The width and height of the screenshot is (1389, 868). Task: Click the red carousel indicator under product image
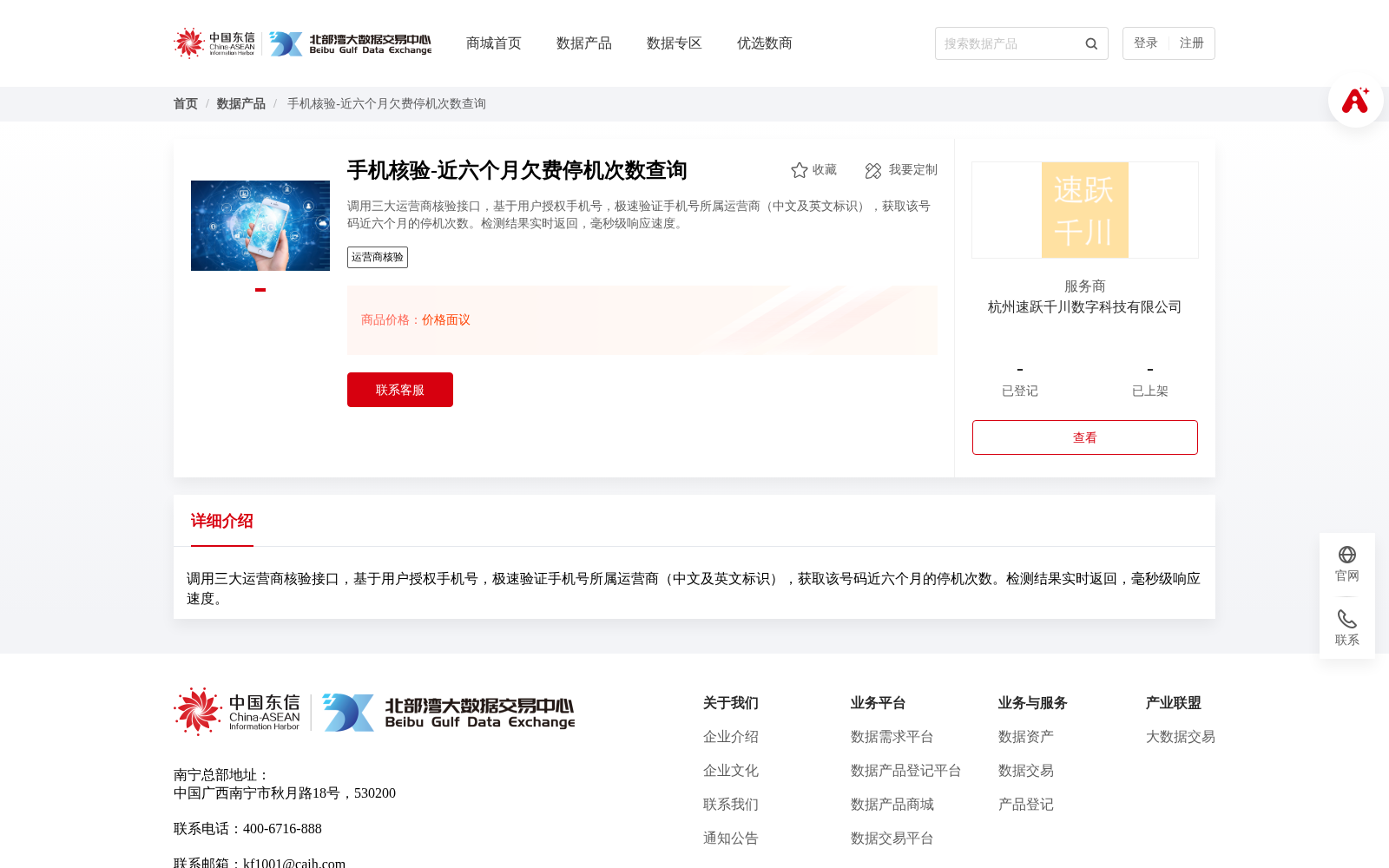(260, 290)
